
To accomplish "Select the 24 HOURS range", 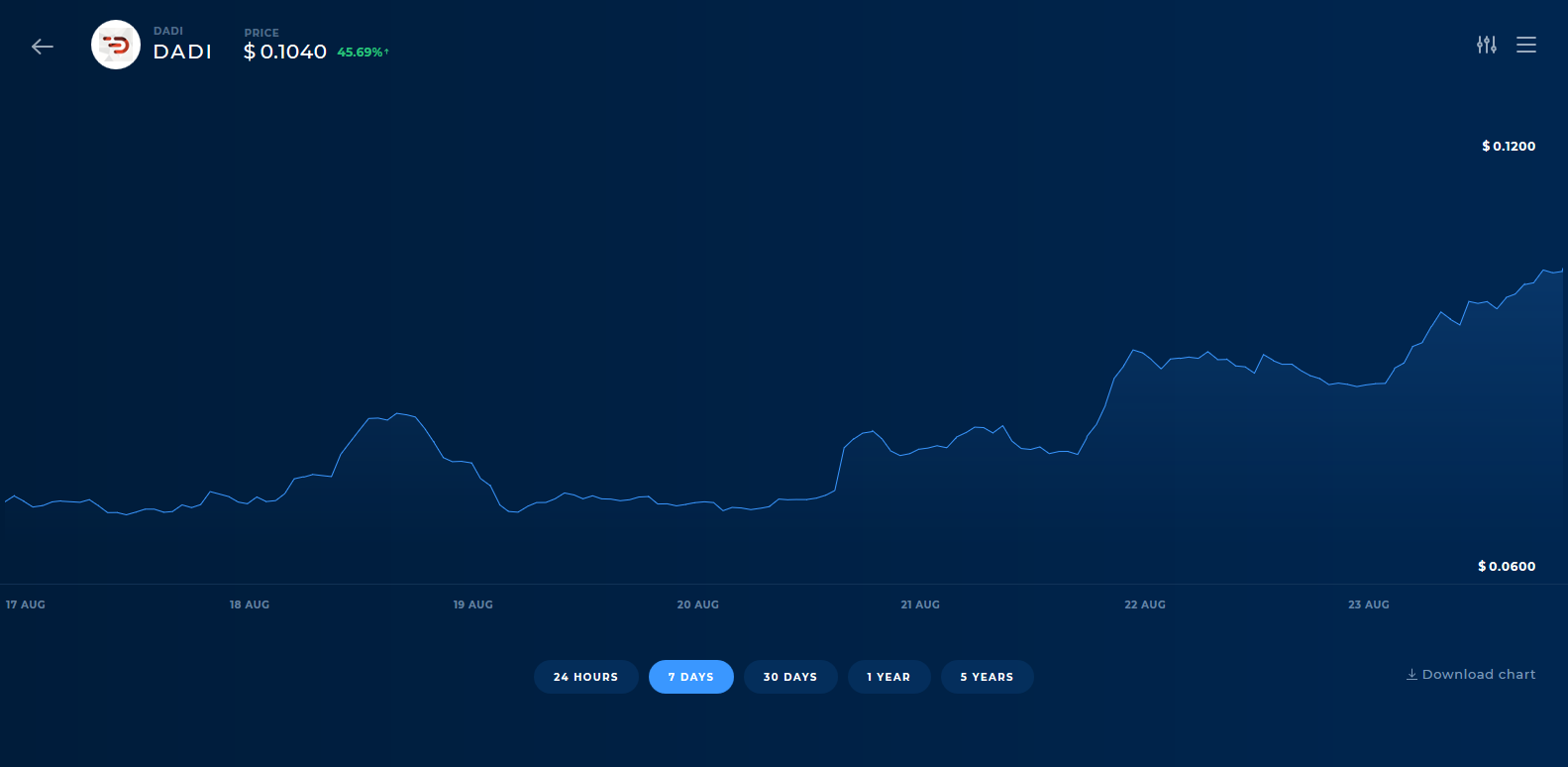I will click(x=585, y=677).
